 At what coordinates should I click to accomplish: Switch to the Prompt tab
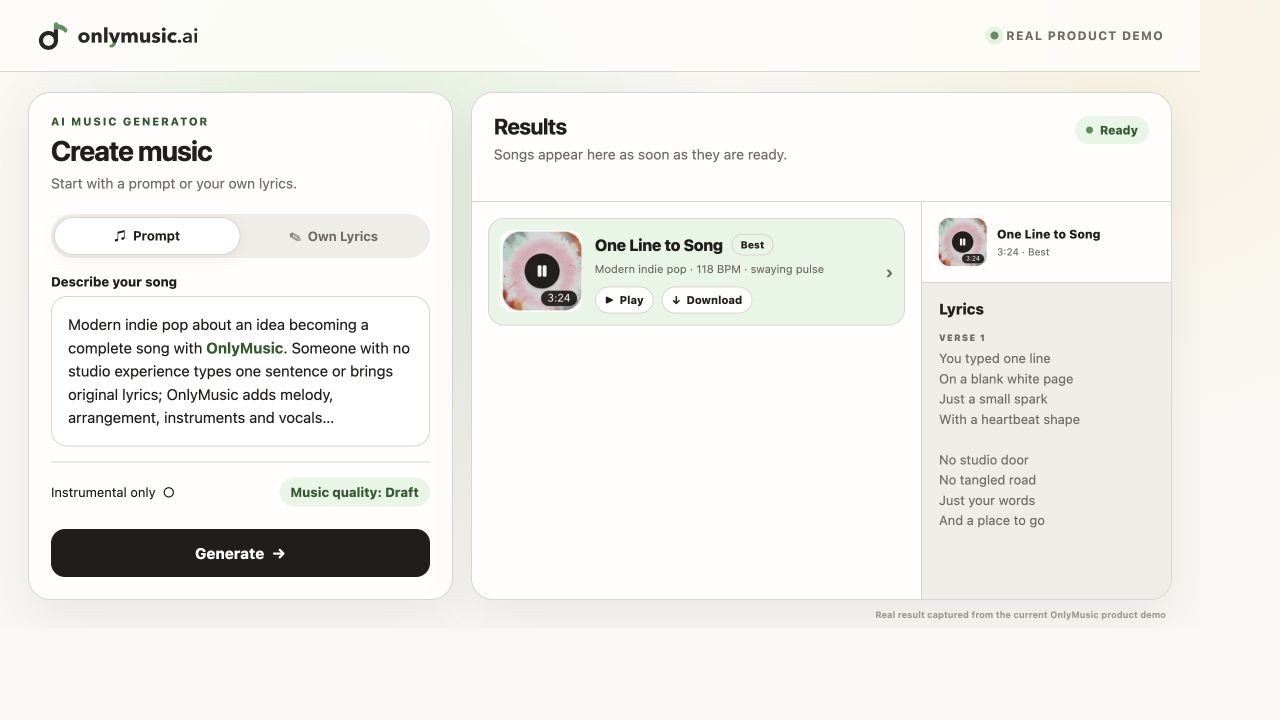click(x=147, y=236)
